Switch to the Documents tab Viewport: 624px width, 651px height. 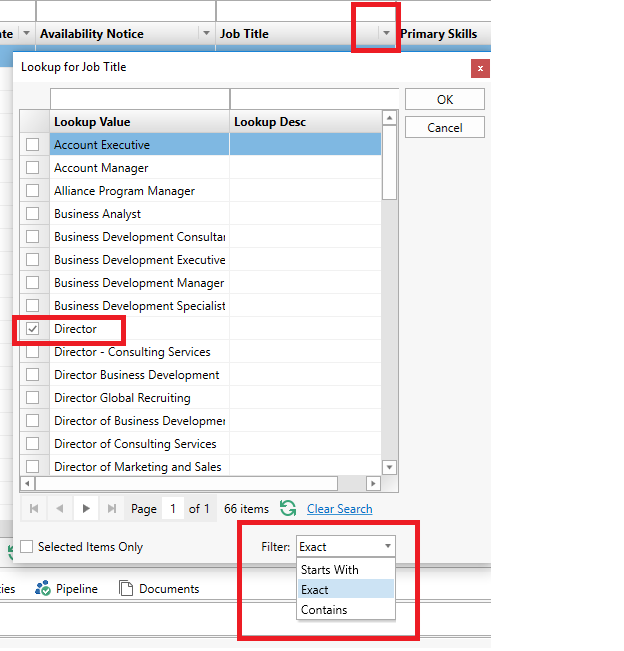point(159,589)
